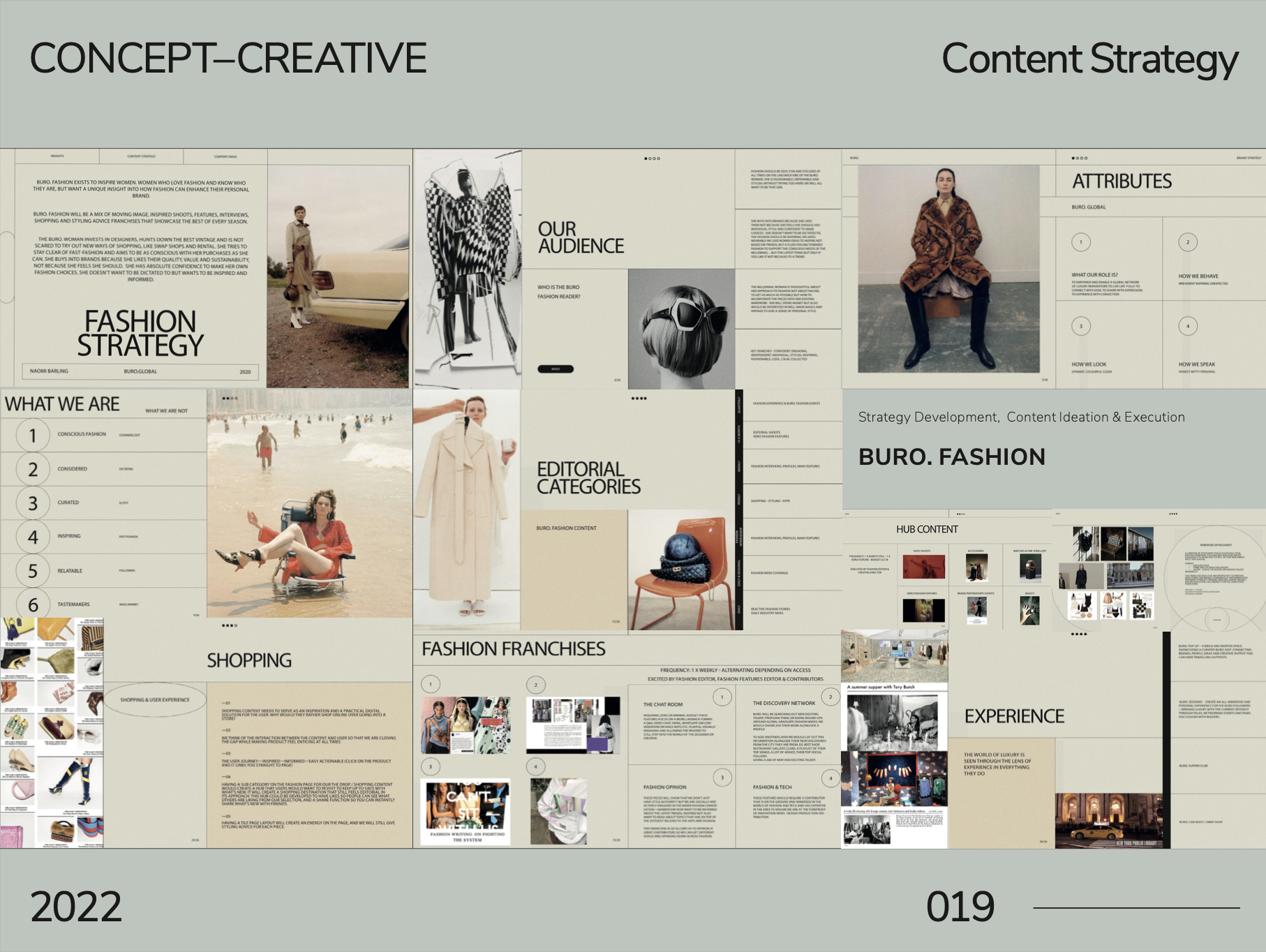The width and height of the screenshot is (1266, 952).
Task: Open the sunglasses bob haircut photo
Action: point(681,329)
